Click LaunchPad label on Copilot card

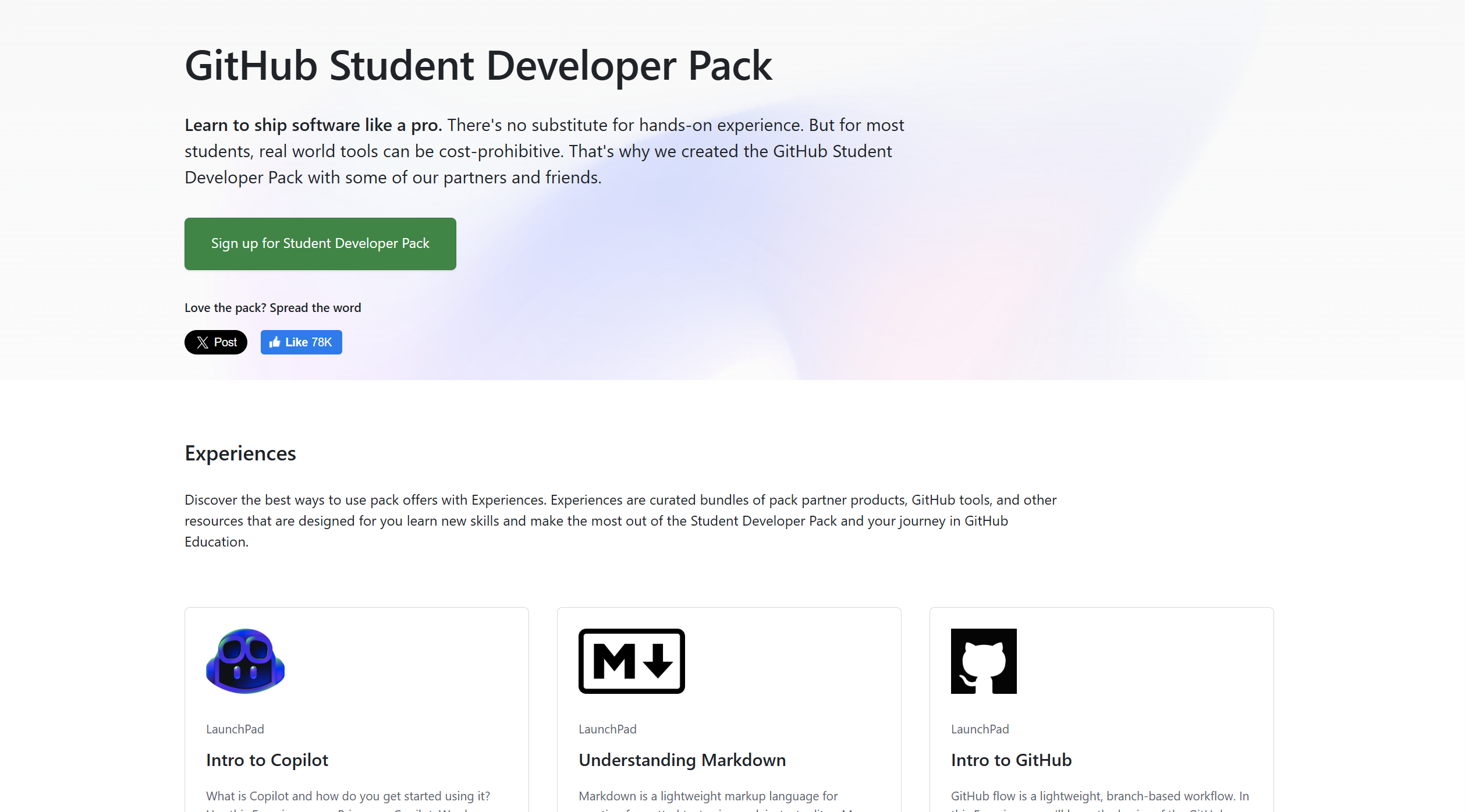[235, 729]
